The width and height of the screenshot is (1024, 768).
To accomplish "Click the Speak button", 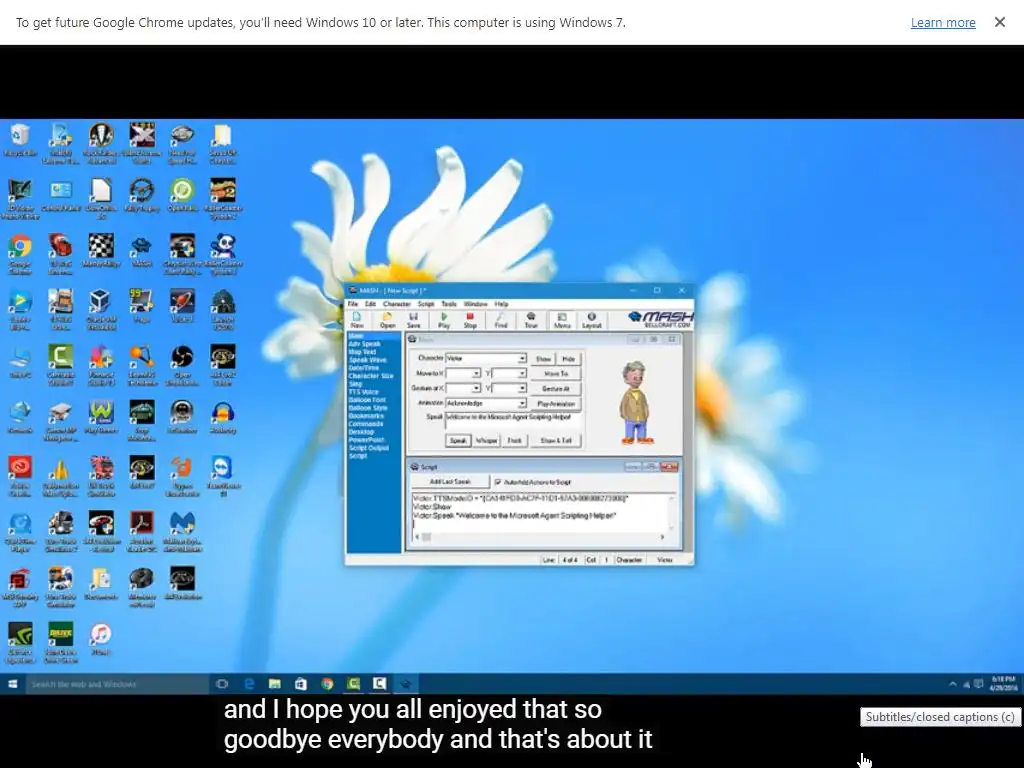I will click(458, 441).
